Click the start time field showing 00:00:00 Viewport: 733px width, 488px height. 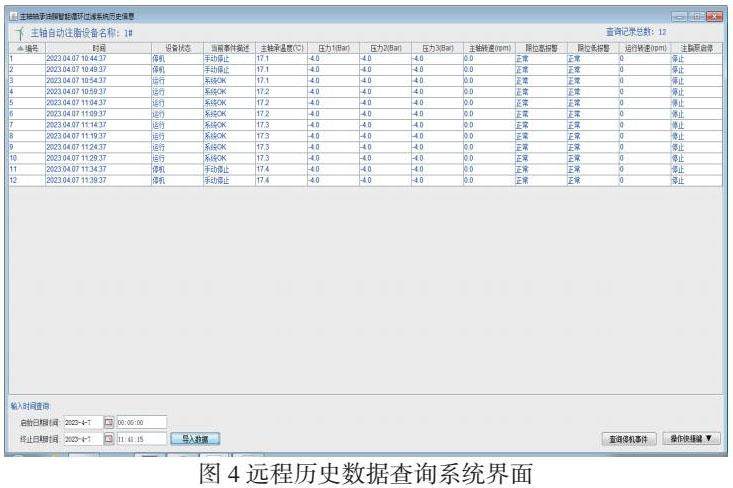(x=141, y=422)
